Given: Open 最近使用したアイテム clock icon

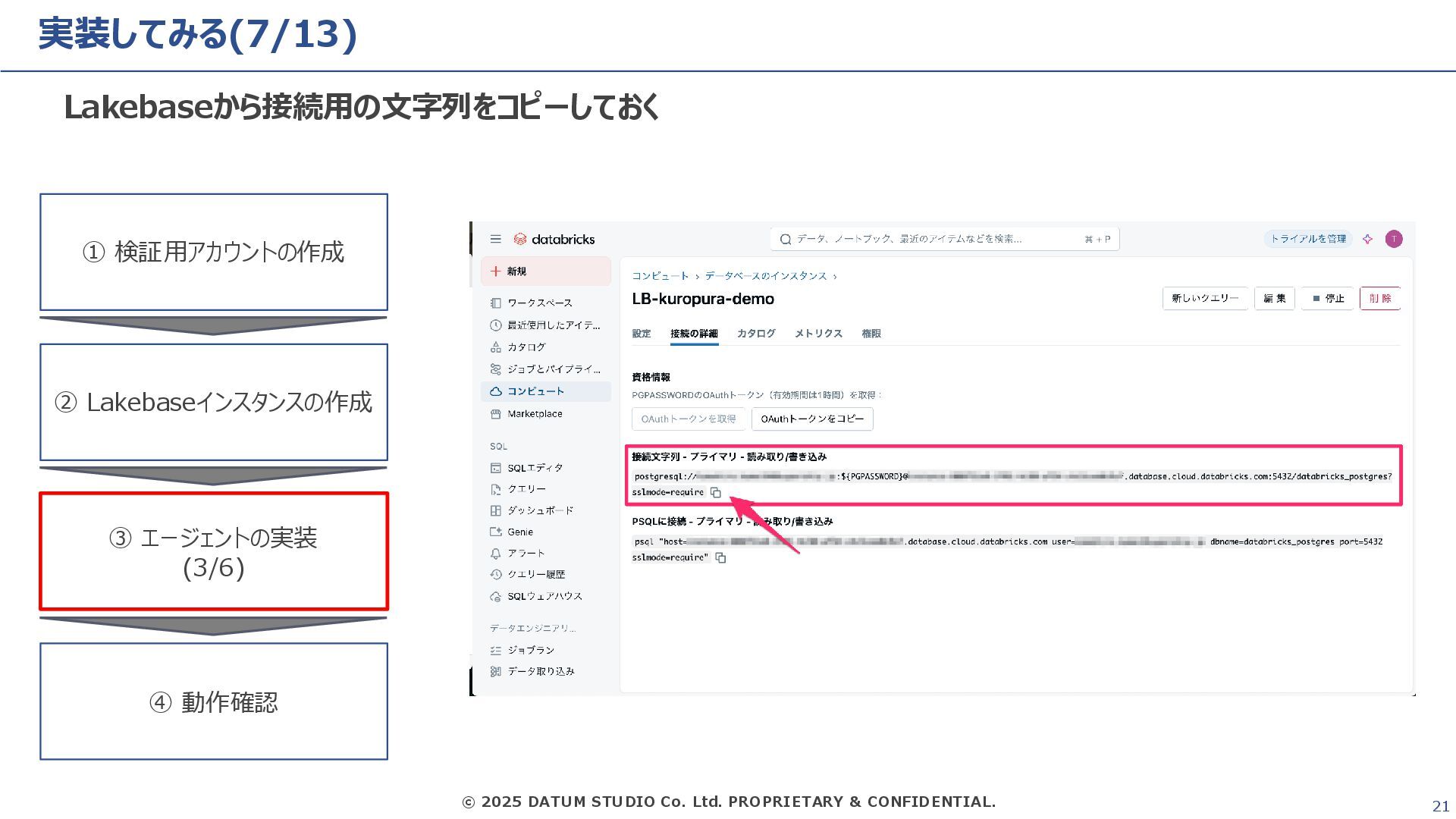Looking at the screenshot, I should tap(495, 325).
